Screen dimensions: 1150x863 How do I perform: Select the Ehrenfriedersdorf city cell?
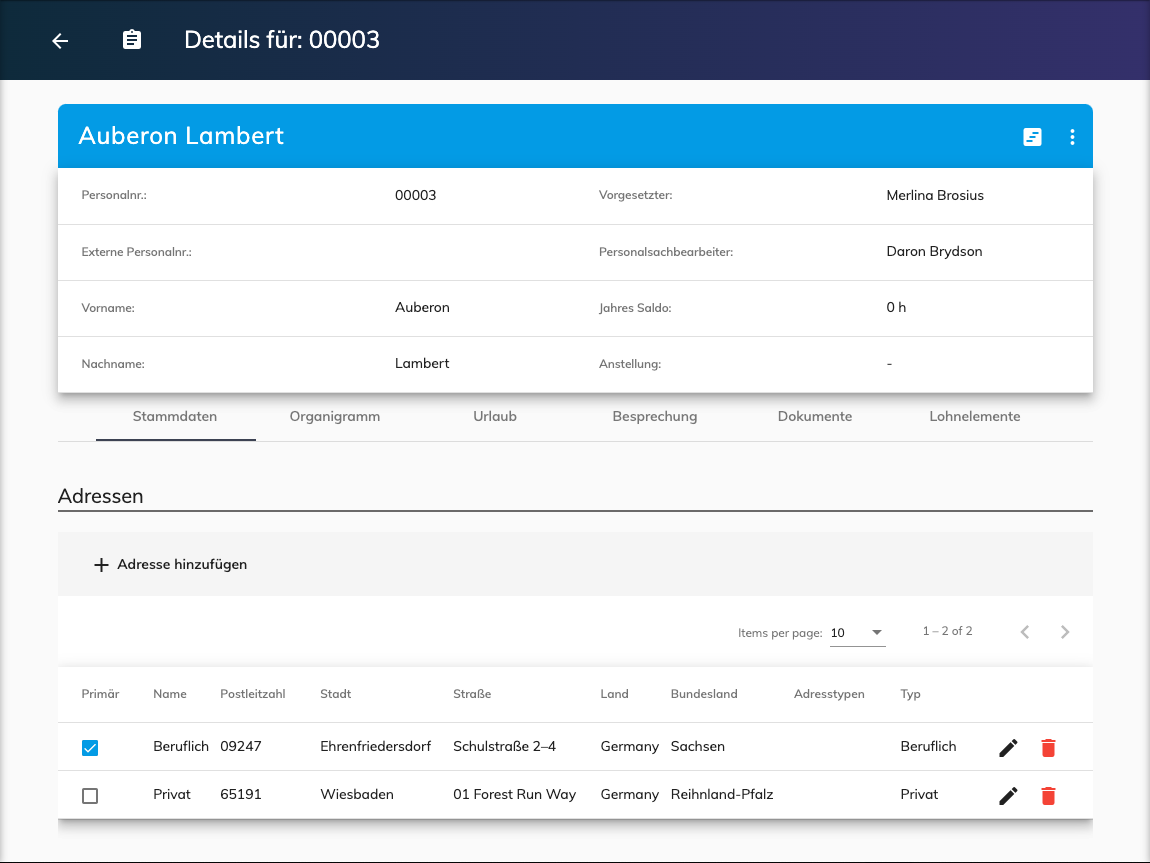[376, 746]
